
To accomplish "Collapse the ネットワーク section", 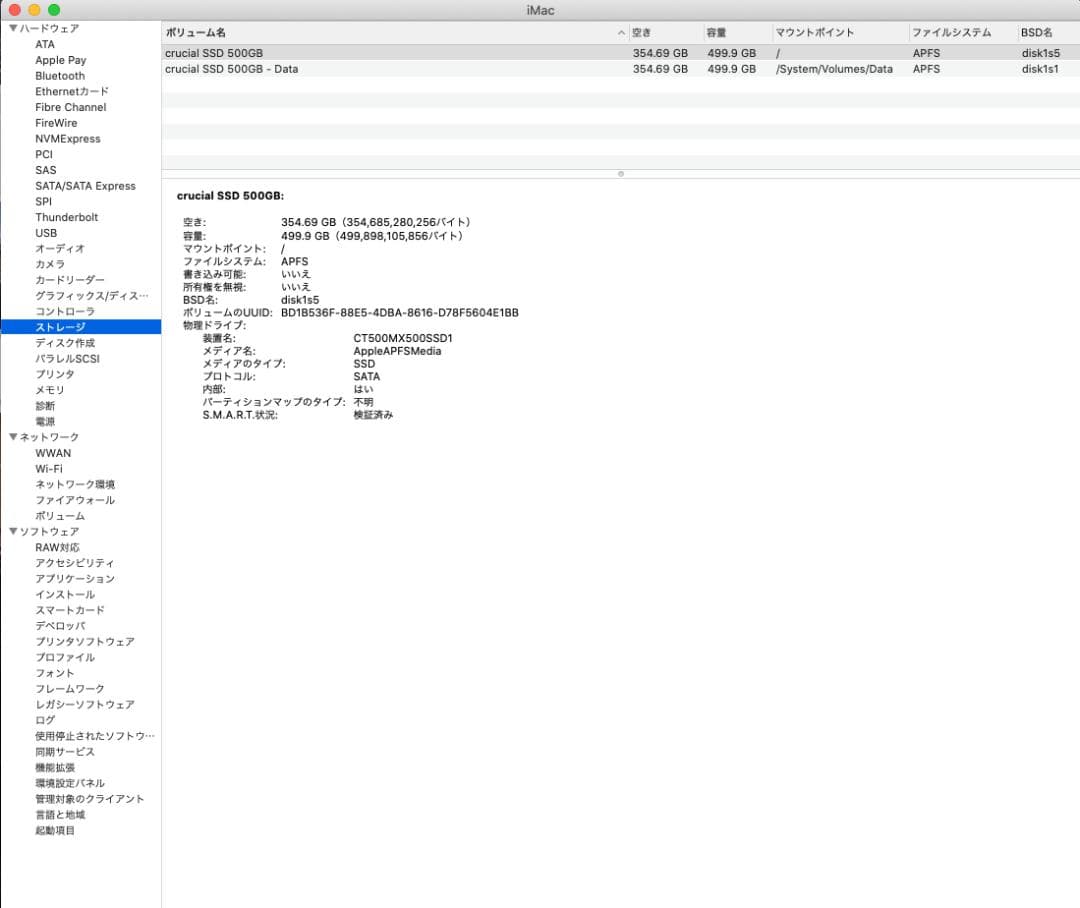I will (14, 437).
